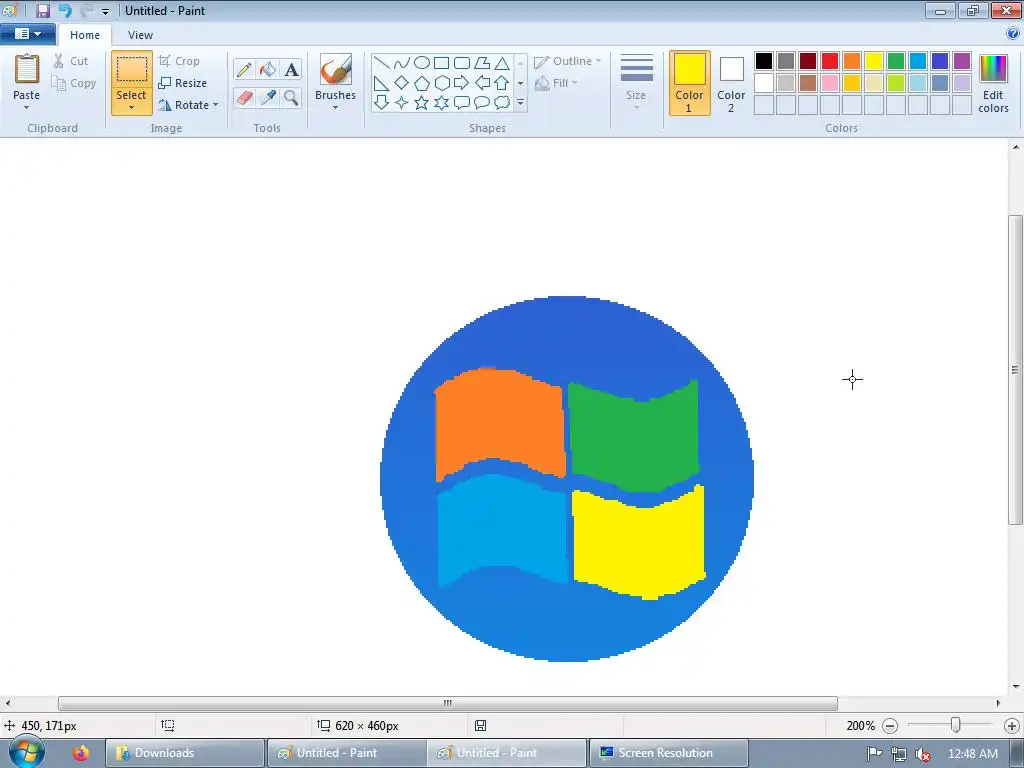
Task: Select the Right arrow shape
Action: click(462, 83)
